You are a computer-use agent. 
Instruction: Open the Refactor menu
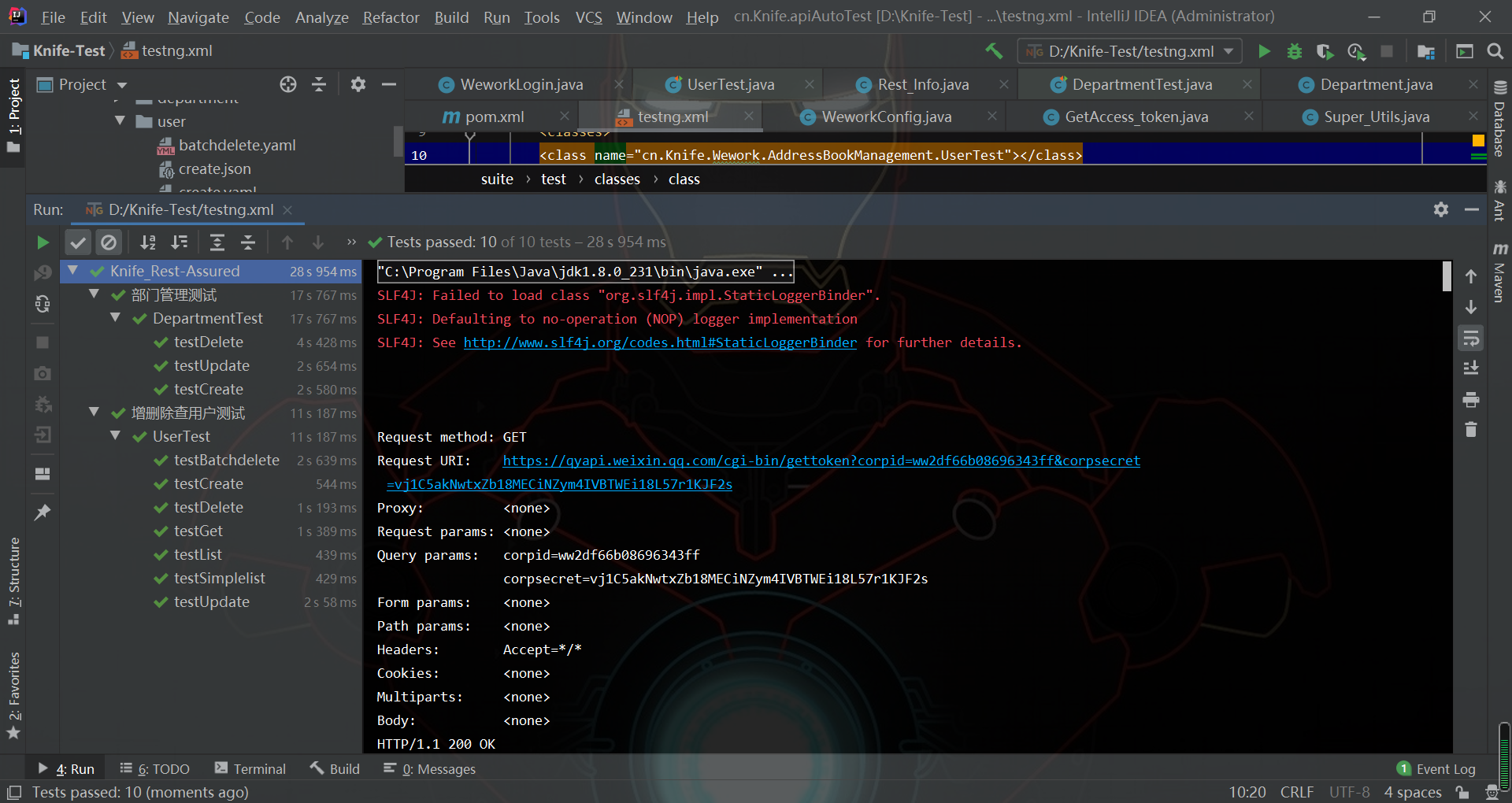(x=391, y=17)
